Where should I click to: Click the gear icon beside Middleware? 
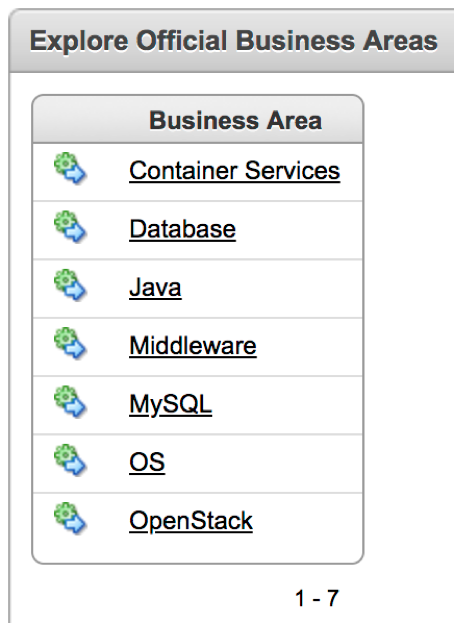click(70, 344)
